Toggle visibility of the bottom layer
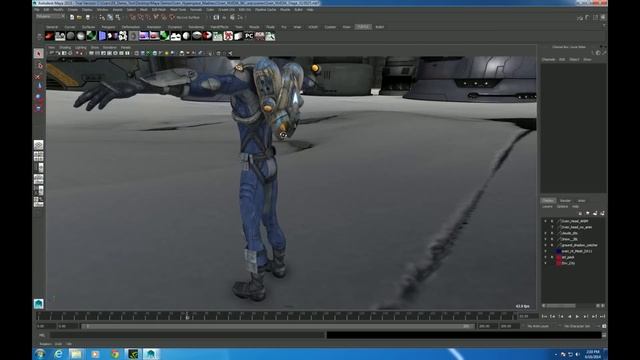 click(545, 263)
